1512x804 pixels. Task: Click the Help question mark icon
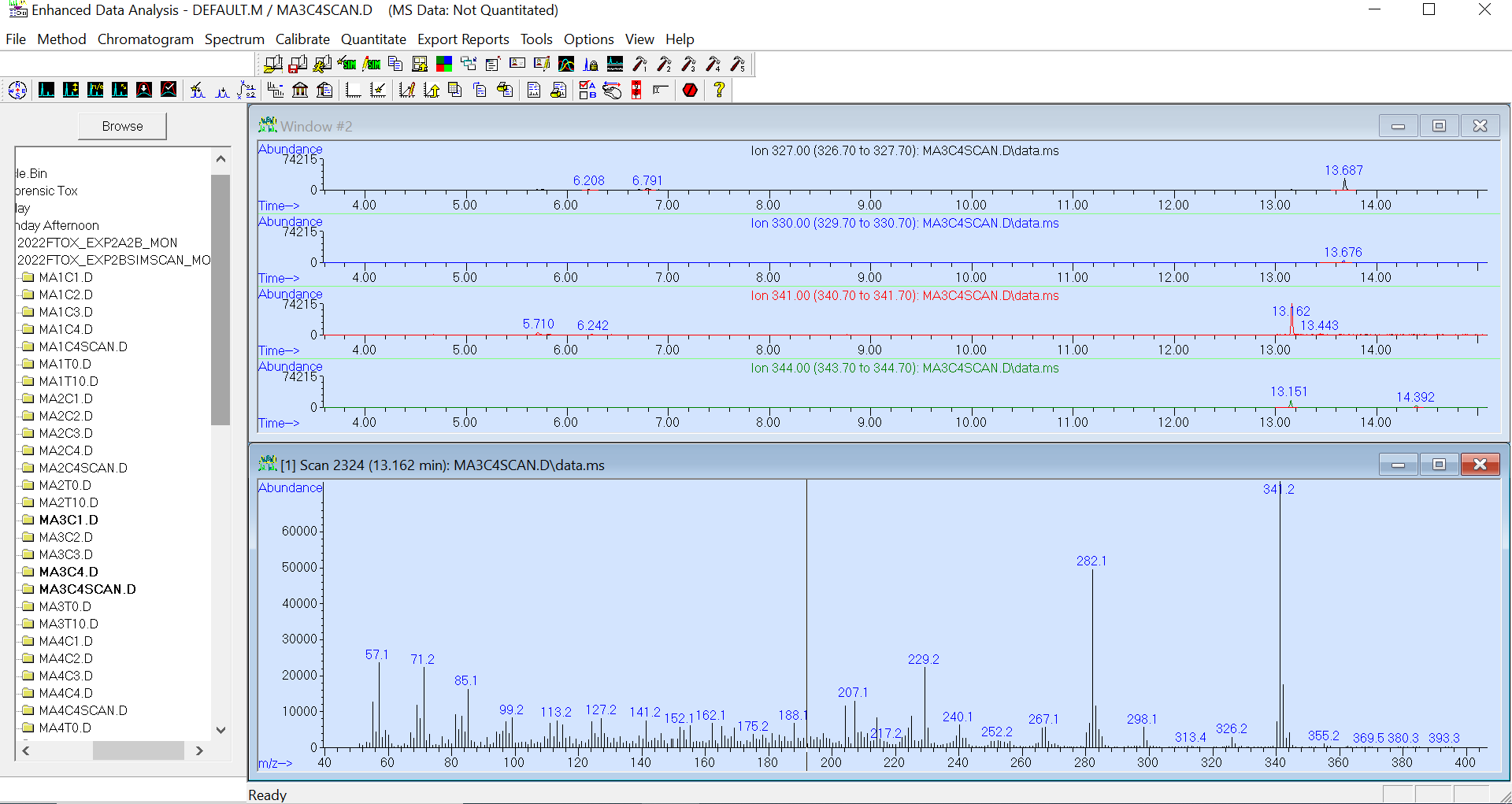(x=719, y=90)
